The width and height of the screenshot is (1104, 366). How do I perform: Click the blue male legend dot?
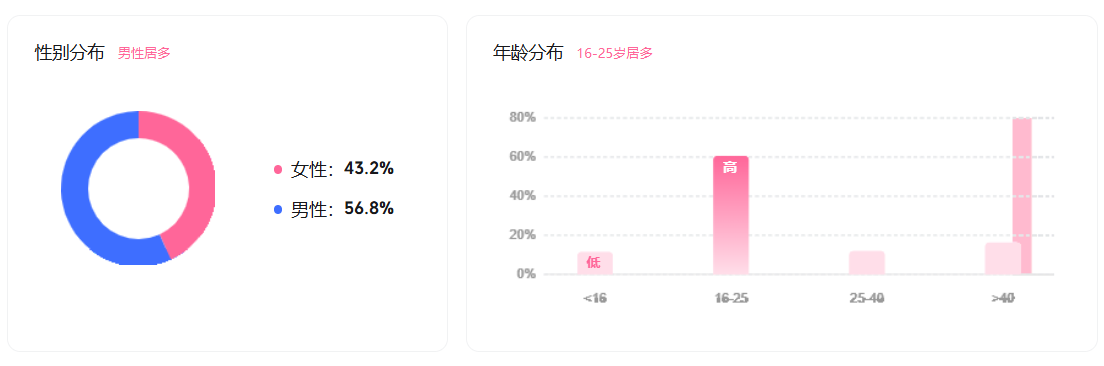click(x=278, y=210)
